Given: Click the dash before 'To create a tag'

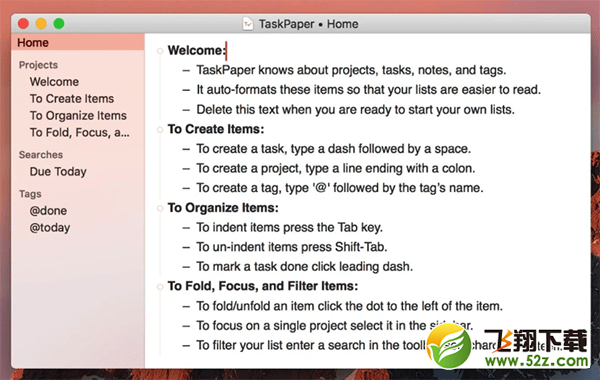Looking at the screenshot, I should click(x=186, y=188).
